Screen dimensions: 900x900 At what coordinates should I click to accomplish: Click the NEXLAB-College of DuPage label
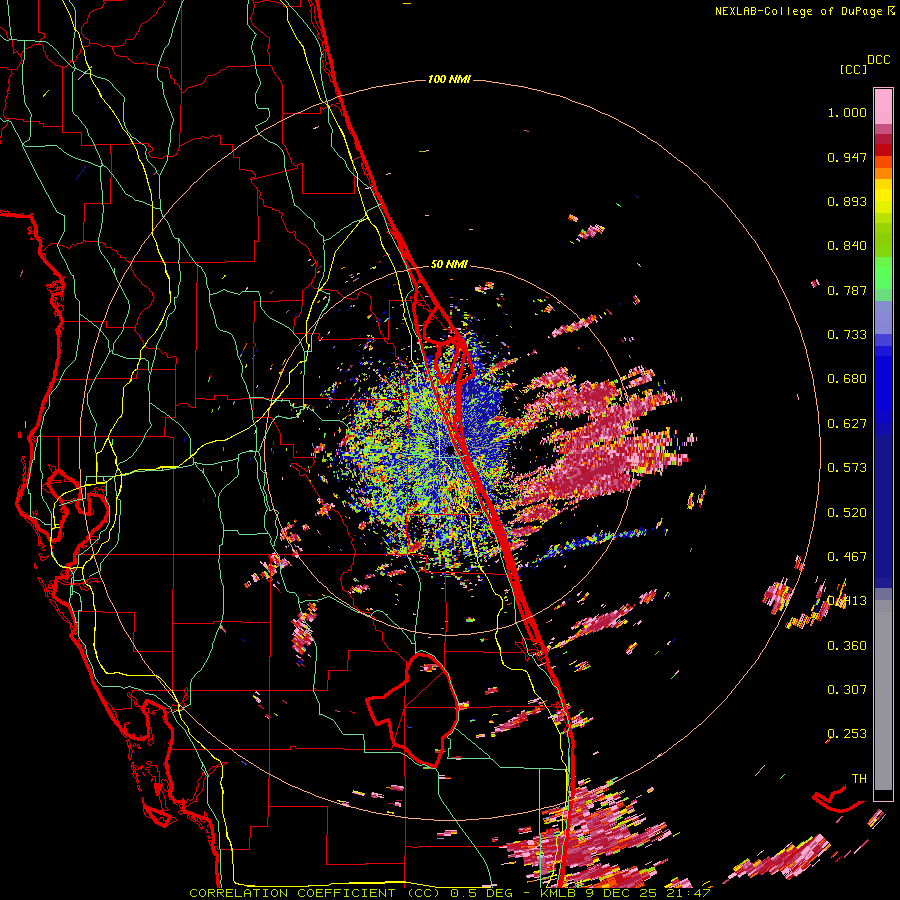coord(798,11)
